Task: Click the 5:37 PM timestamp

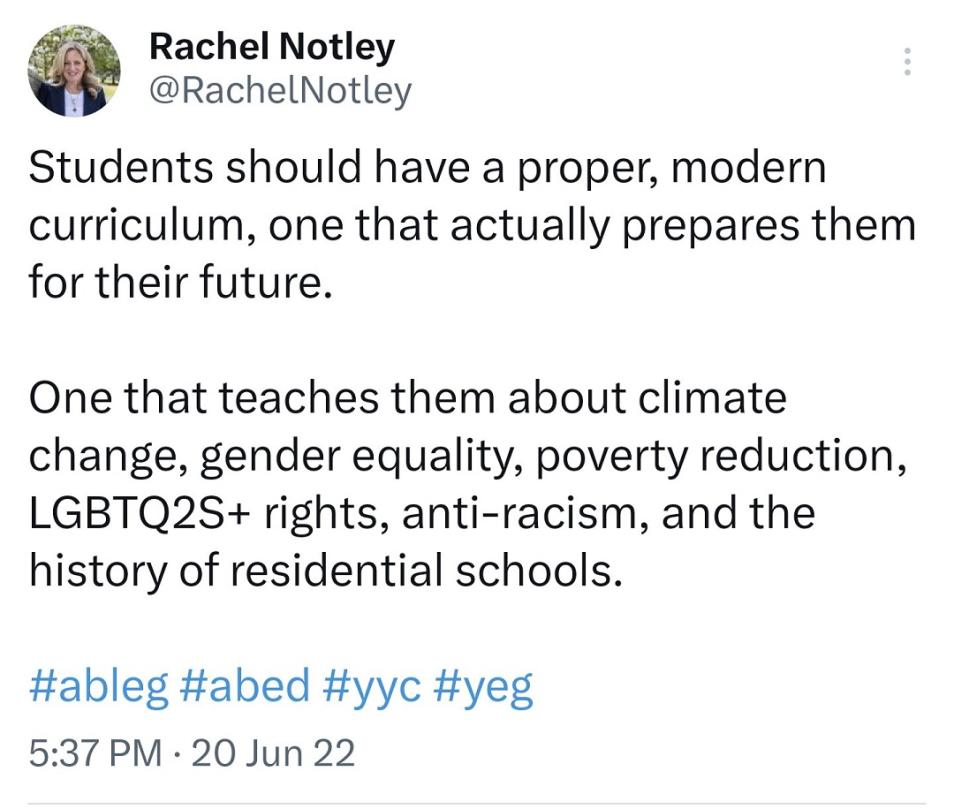Action: click(95, 752)
